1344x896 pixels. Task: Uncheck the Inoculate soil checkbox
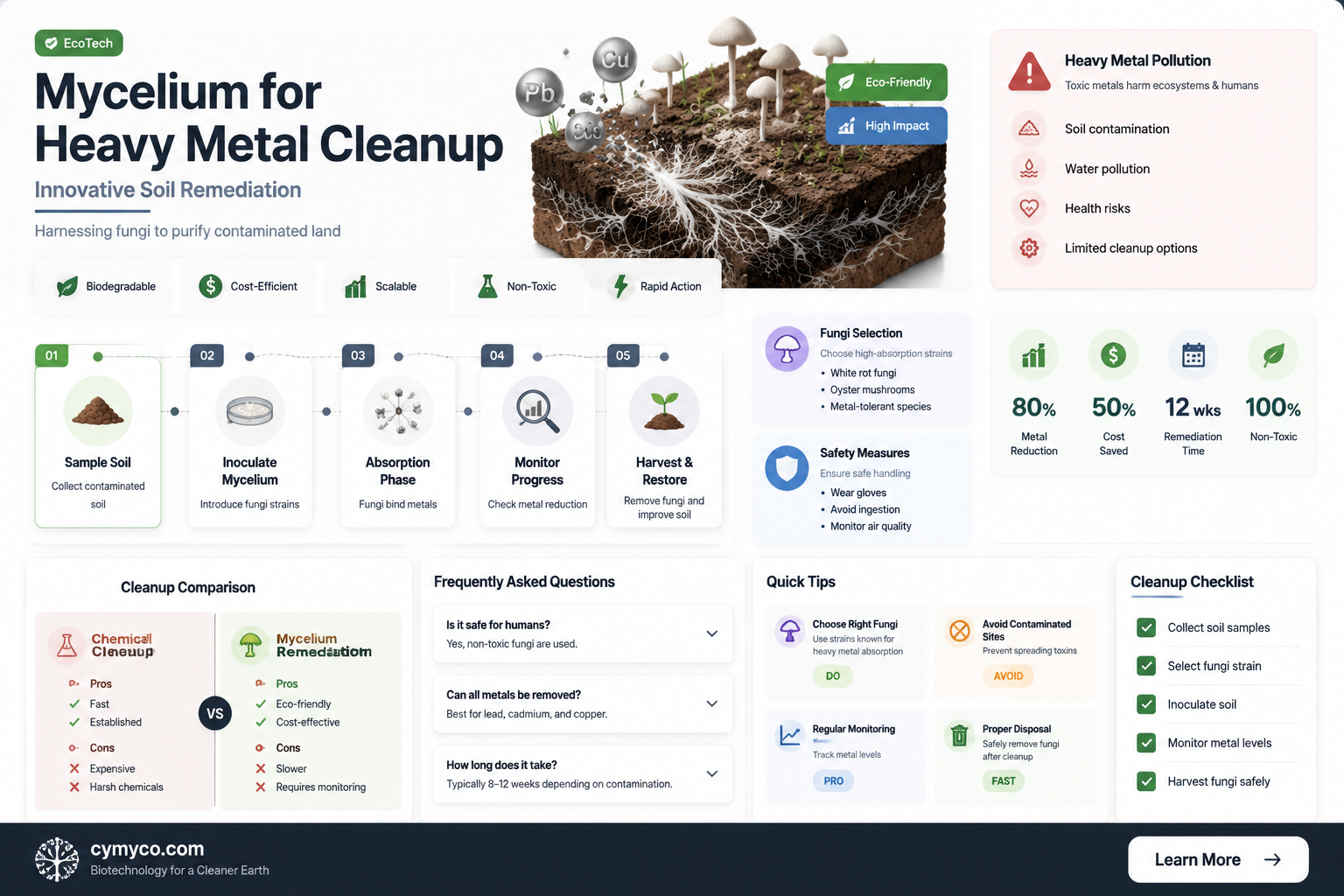pyautogui.click(x=1146, y=704)
